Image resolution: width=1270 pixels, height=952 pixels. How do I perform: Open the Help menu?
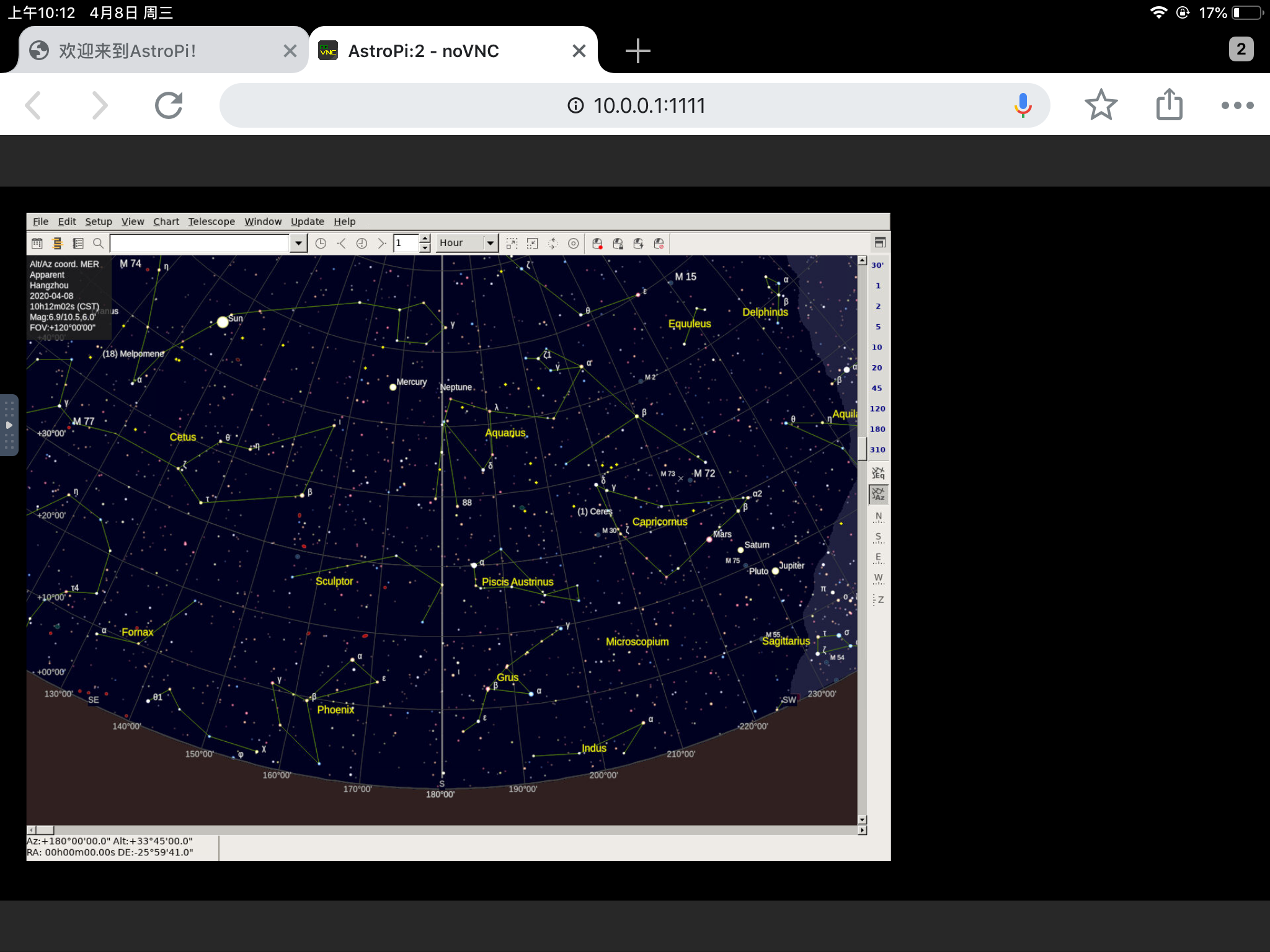[x=345, y=222]
